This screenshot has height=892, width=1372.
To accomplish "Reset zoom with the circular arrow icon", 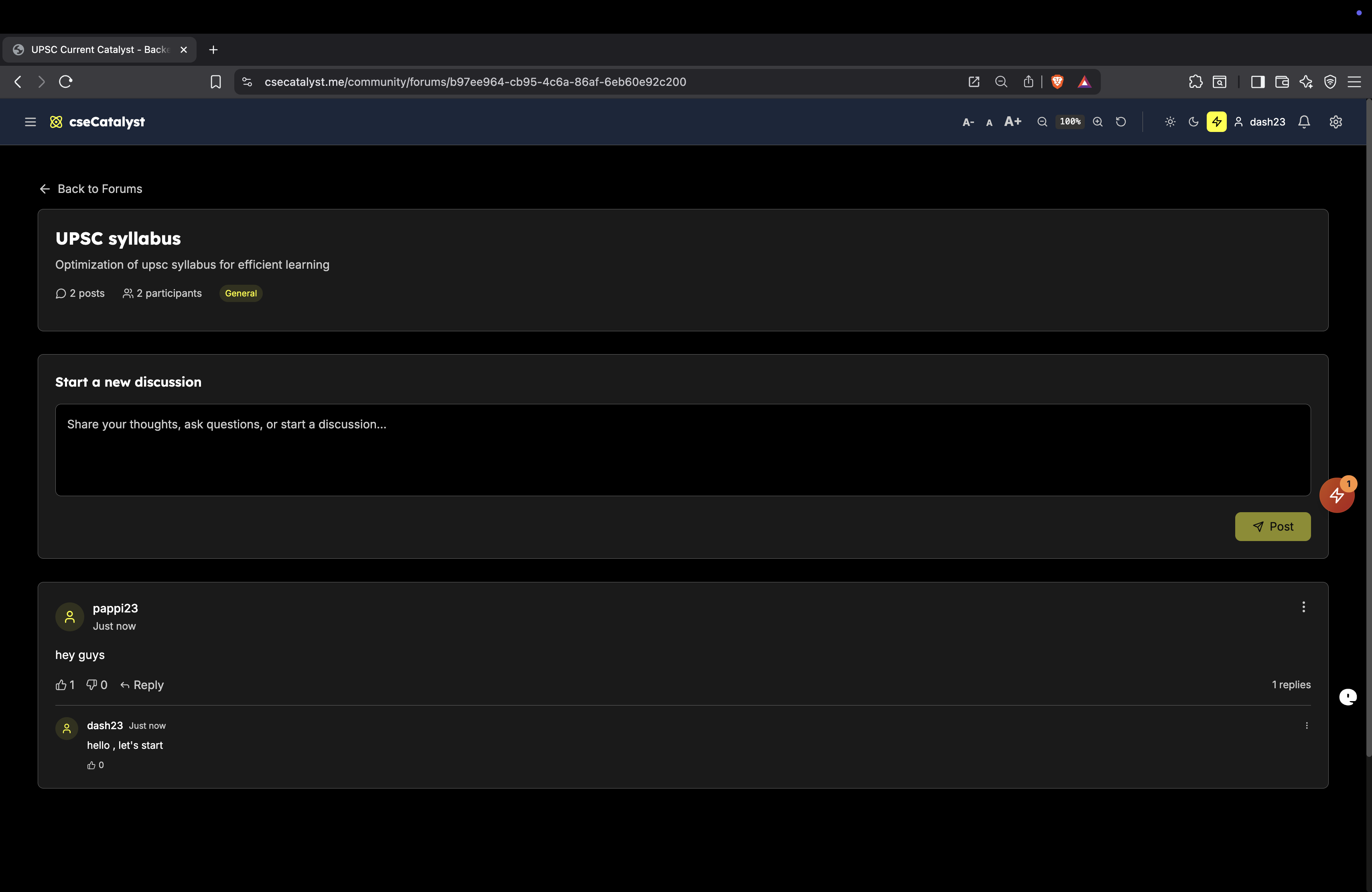I will click(x=1120, y=122).
